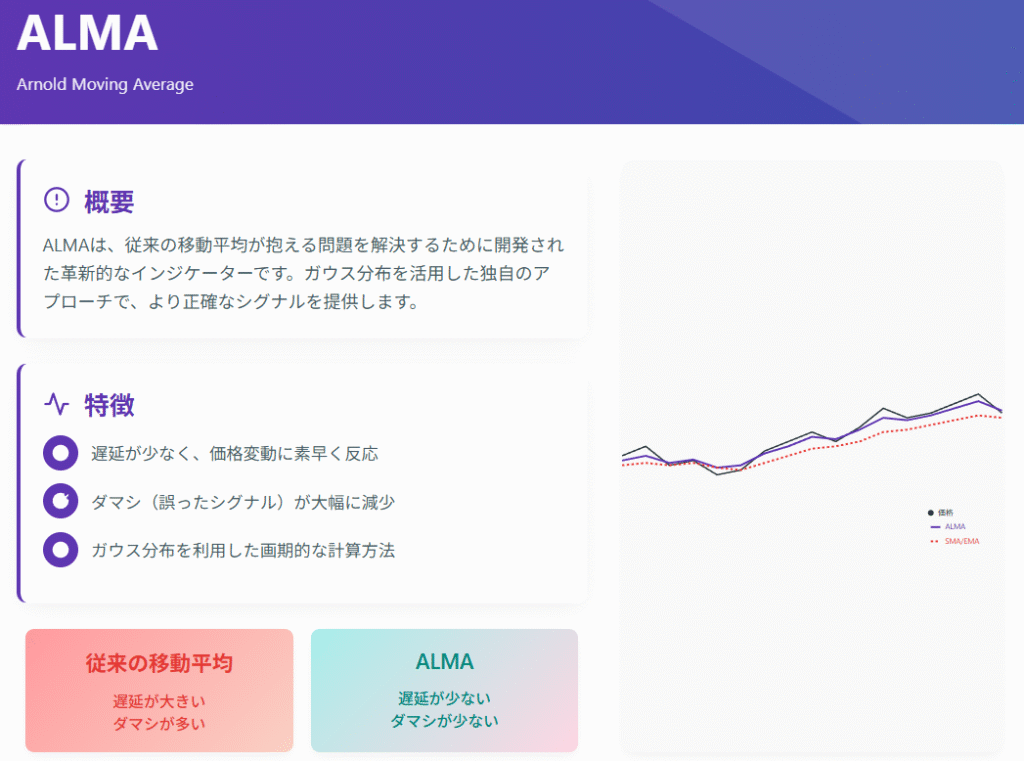Toggle the ALMA series legend label
Screen dimensions: 1024x761
pos(955,526)
